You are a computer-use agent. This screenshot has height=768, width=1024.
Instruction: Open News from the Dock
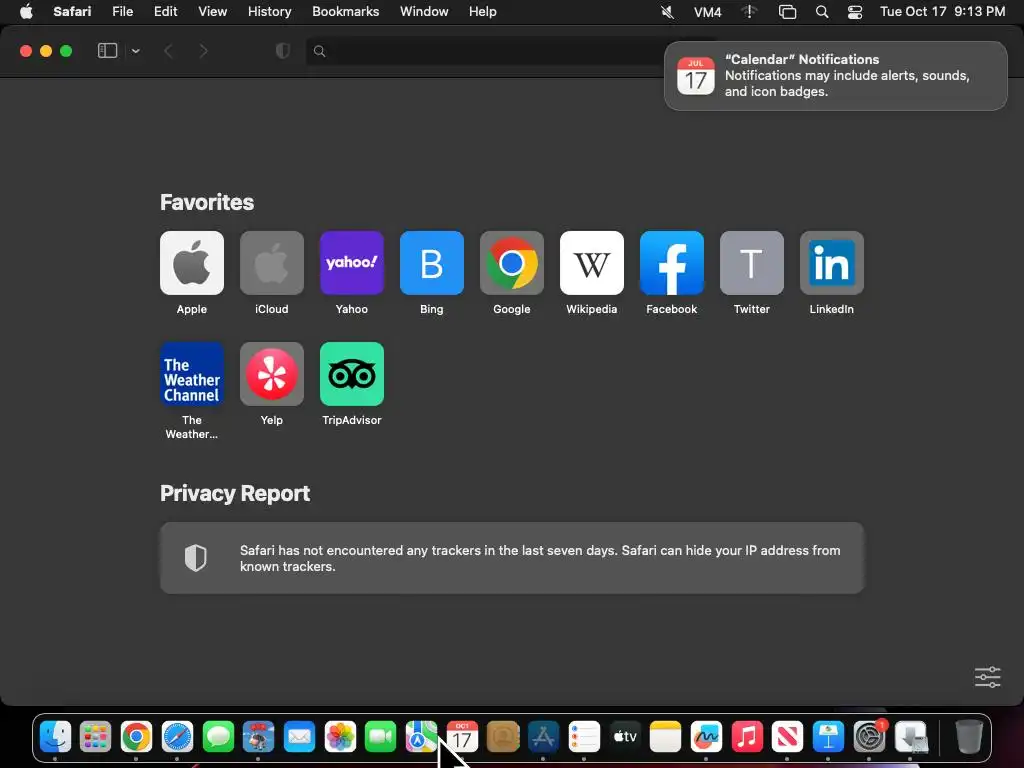pyautogui.click(x=787, y=737)
